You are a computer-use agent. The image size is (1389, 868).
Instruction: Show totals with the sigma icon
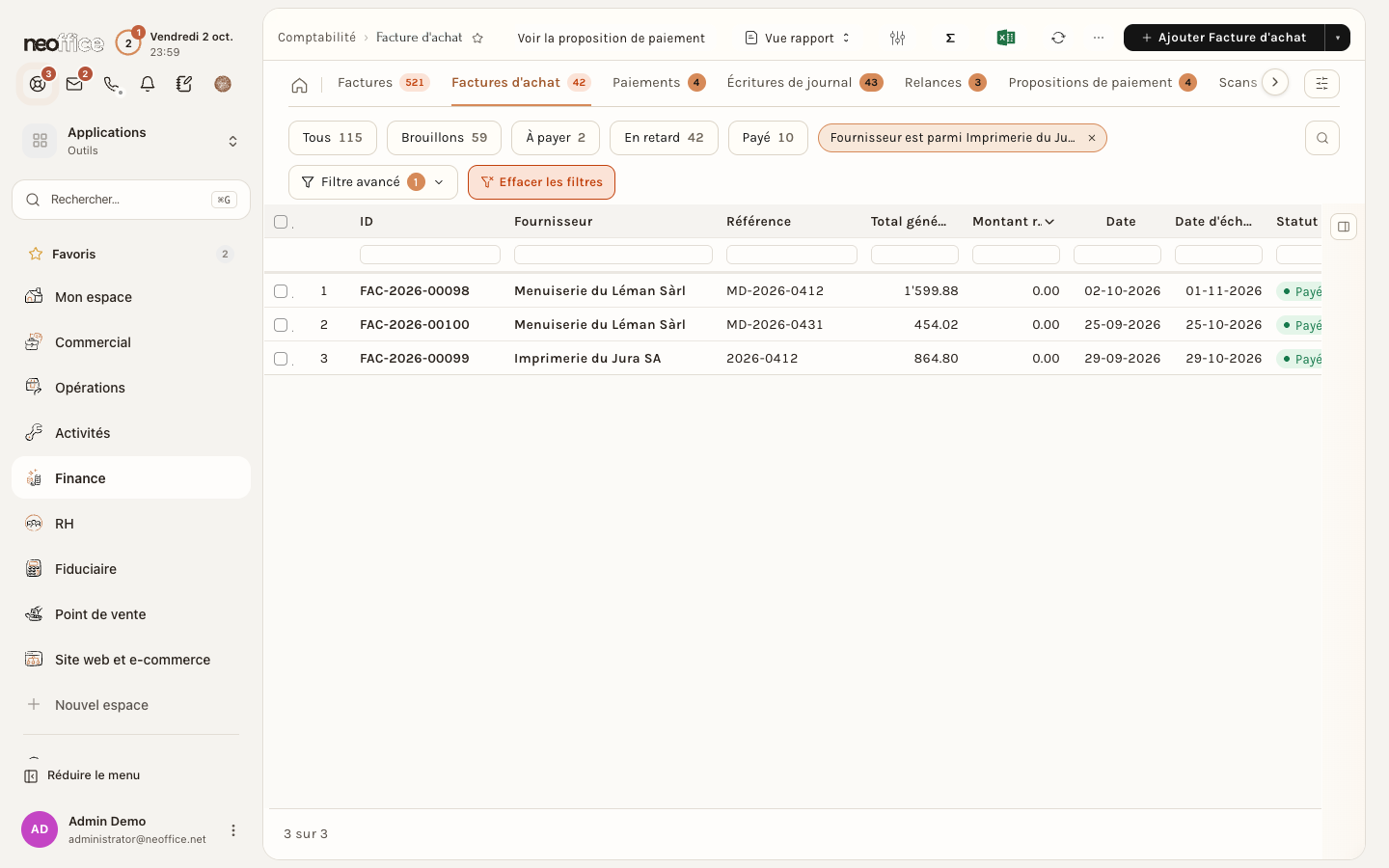[x=950, y=38]
